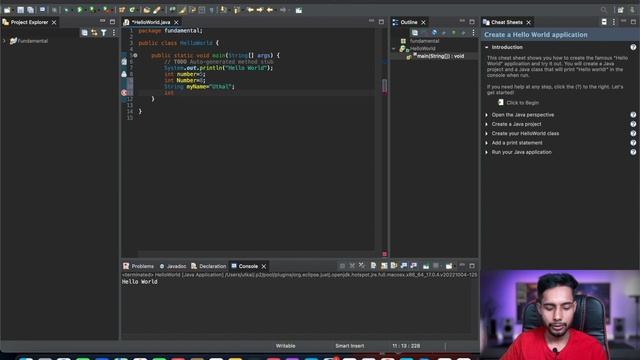Click the Pin Editor icon in toolbar
Image resolution: width=640 pixels, height=360 pixels.
coord(299,10)
